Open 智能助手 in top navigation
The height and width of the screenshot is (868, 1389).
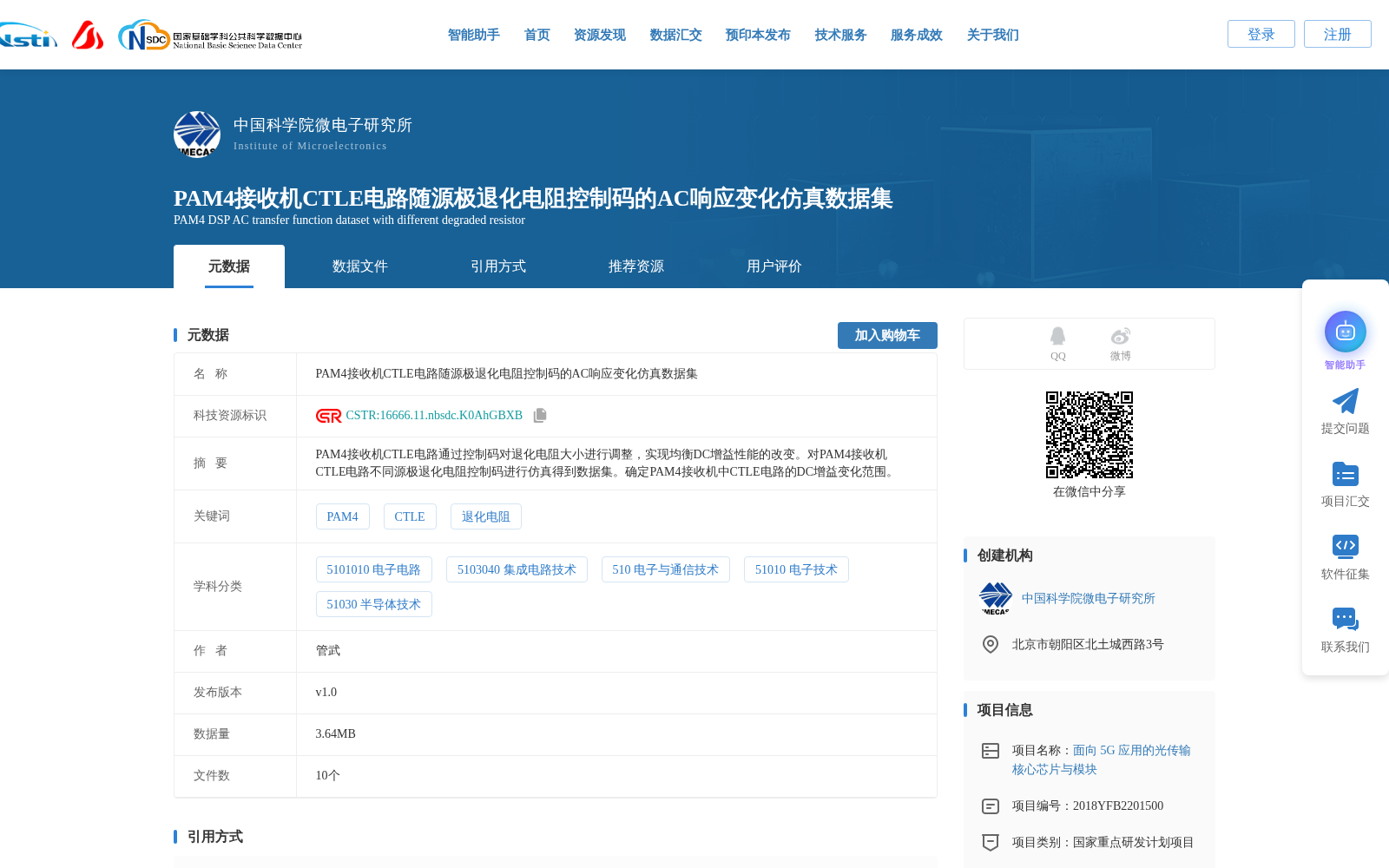(474, 35)
